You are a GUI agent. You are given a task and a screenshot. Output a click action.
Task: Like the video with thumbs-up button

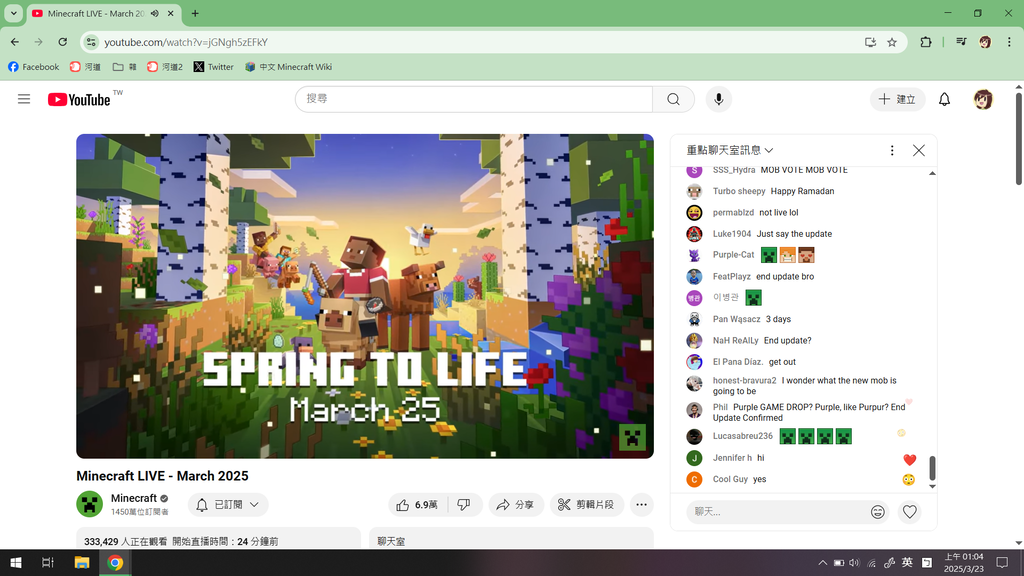pyautogui.click(x=418, y=505)
